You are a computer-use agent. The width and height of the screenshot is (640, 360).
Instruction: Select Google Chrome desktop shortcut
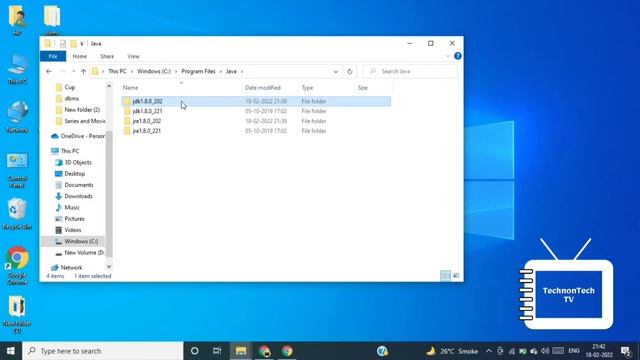point(18,265)
